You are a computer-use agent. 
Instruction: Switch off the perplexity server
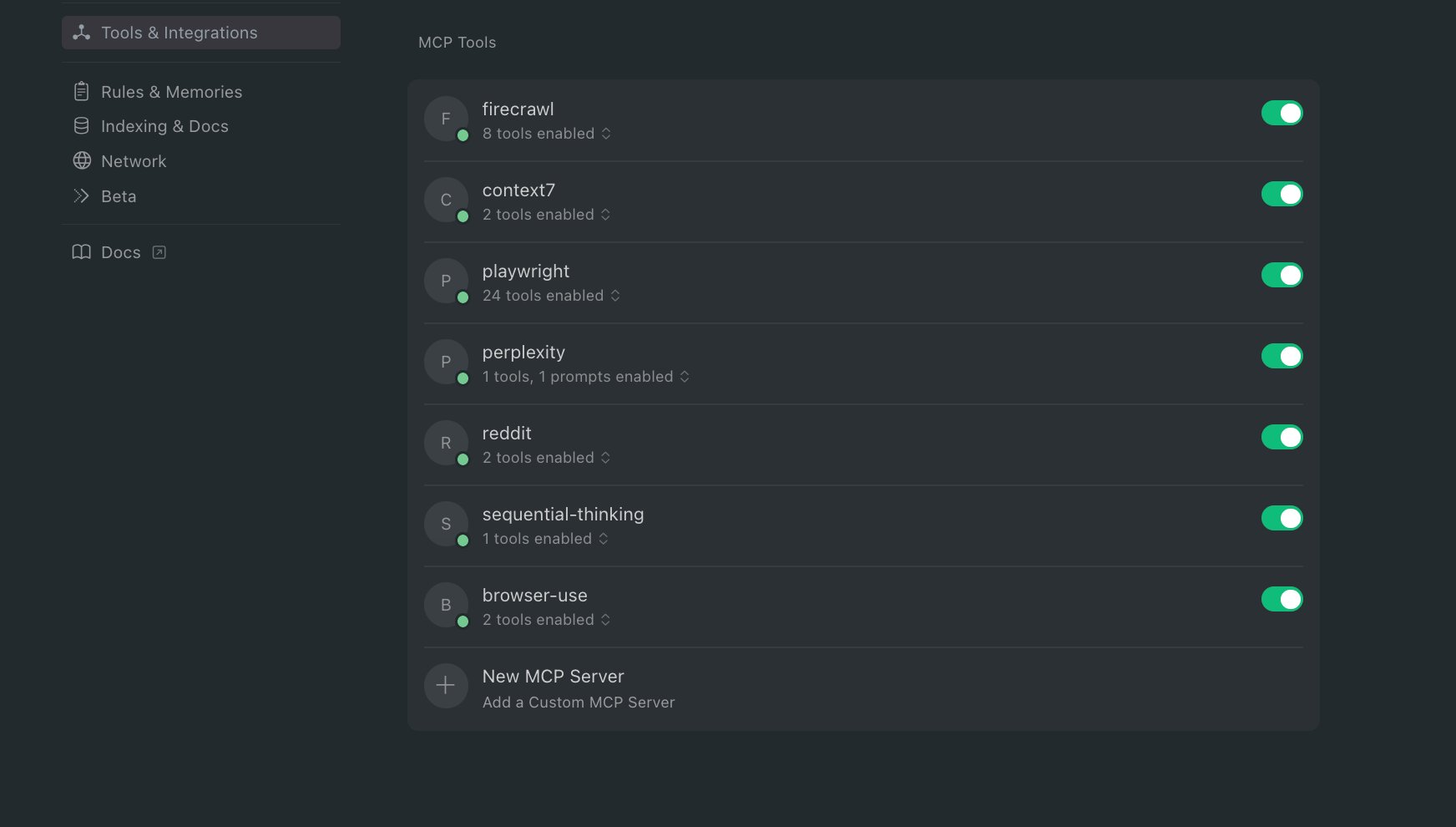1282,356
